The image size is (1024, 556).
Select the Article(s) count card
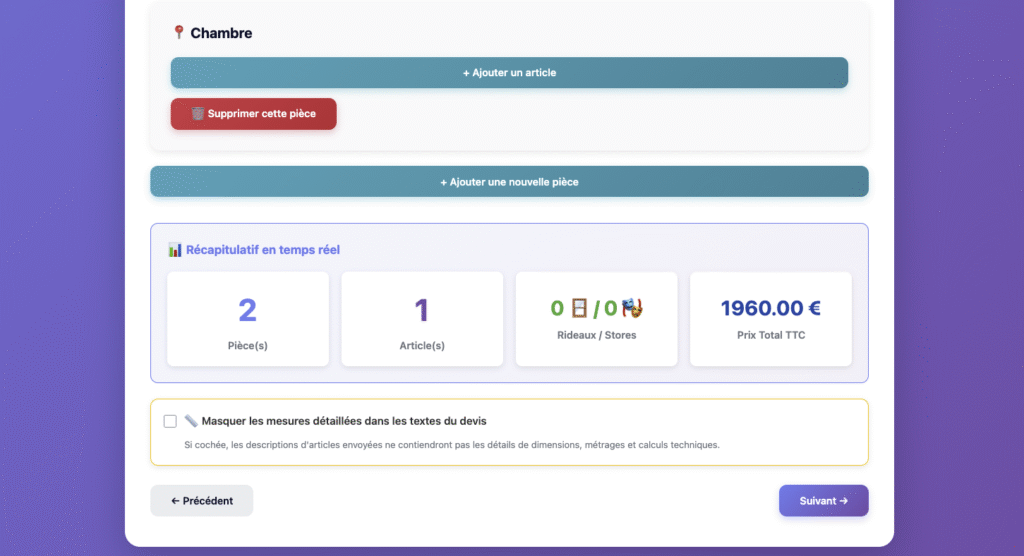pyautogui.click(x=421, y=319)
